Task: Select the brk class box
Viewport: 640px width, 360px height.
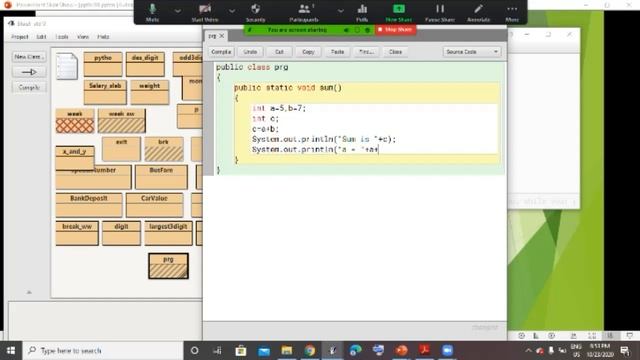Action: [164, 149]
